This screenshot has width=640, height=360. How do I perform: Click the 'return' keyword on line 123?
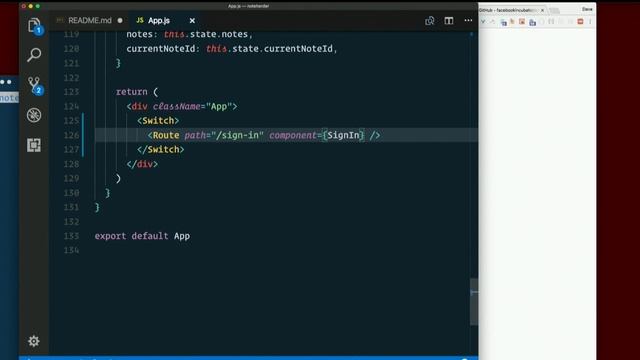point(131,92)
